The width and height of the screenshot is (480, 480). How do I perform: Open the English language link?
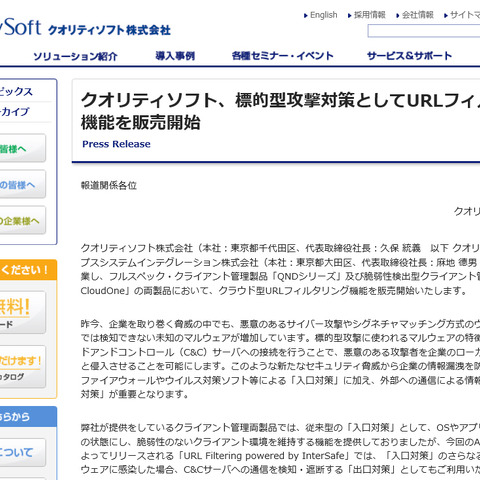click(x=323, y=15)
